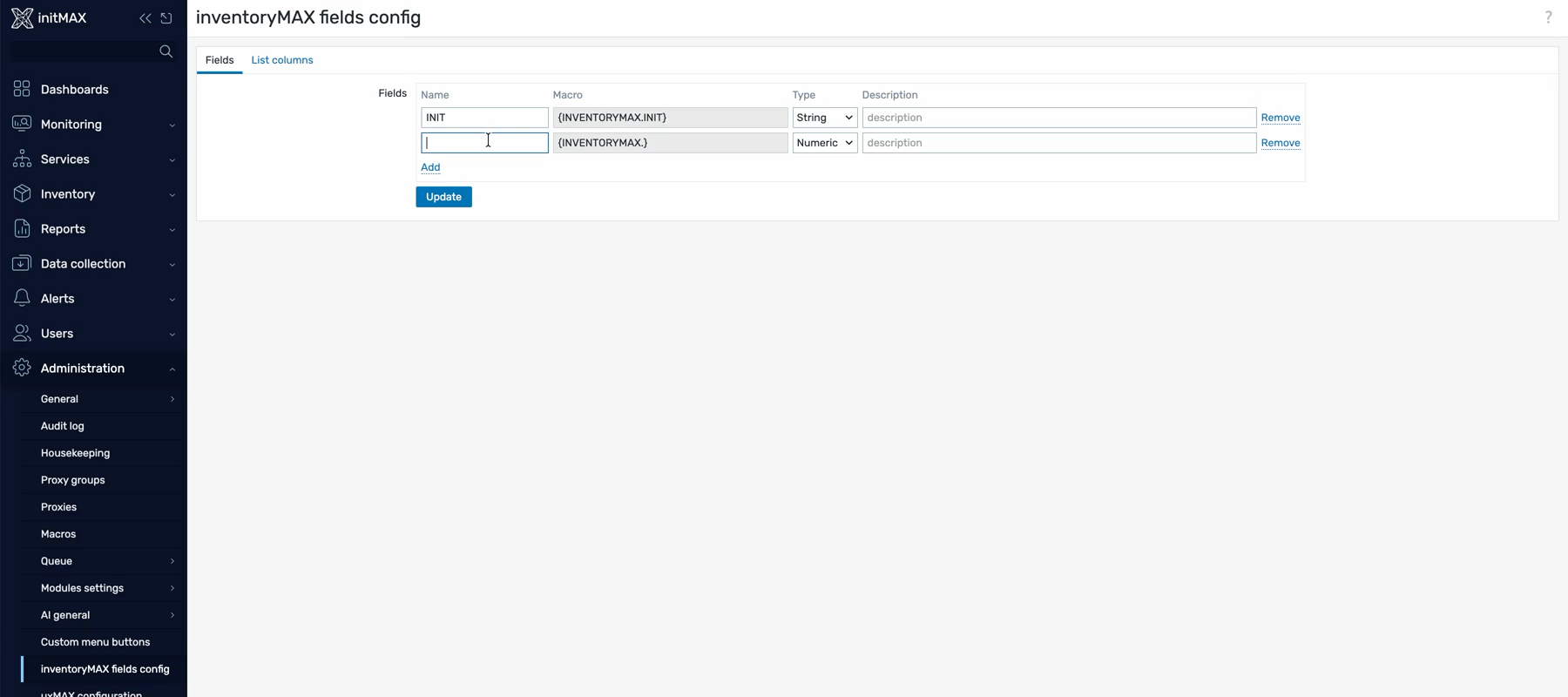Switch to the List columns tab
Image resolution: width=1568 pixels, height=697 pixels.
[282, 60]
